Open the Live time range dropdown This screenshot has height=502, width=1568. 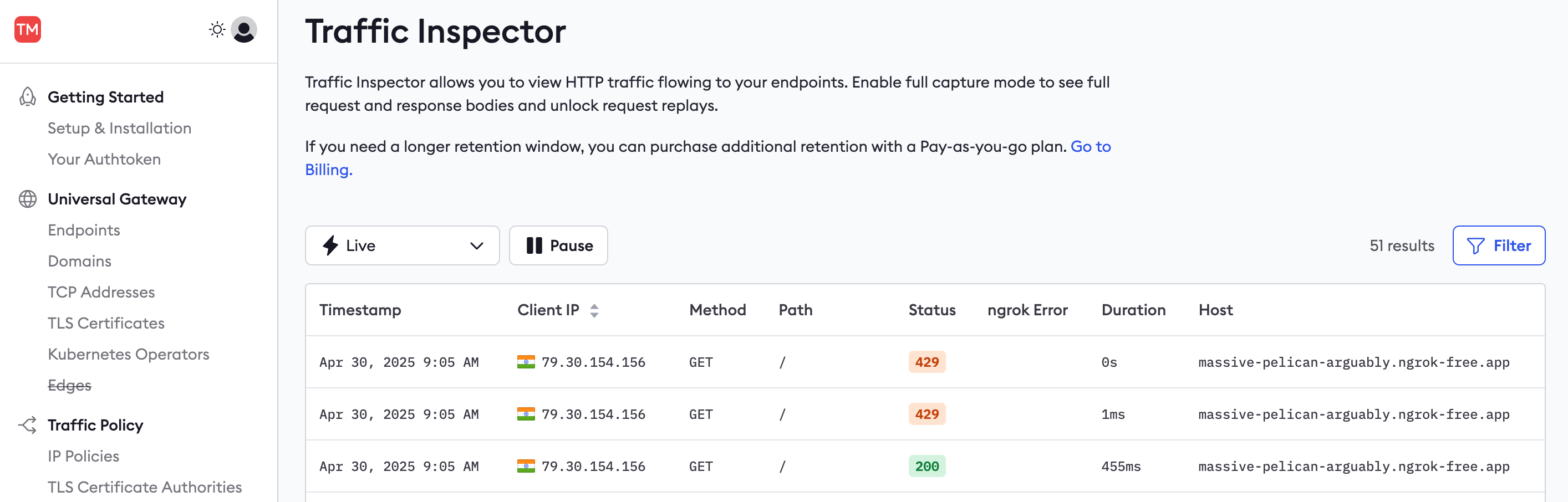tap(402, 245)
